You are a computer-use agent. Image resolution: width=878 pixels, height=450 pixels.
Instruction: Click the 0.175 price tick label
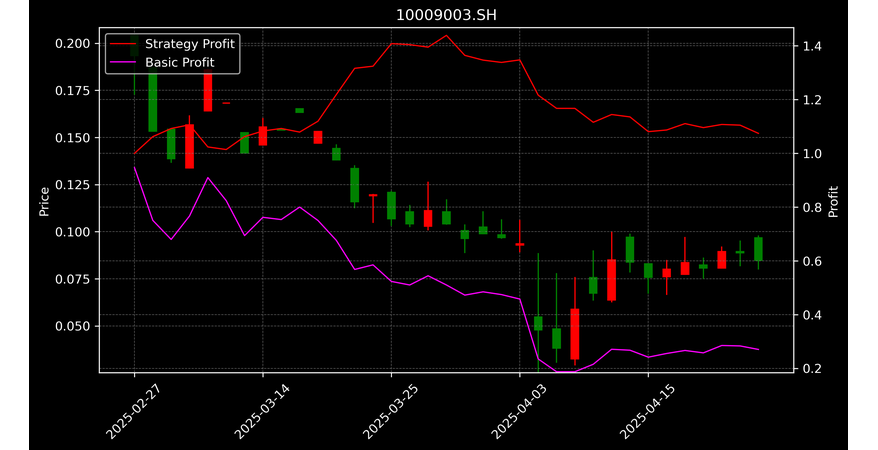(x=73, y=91)
